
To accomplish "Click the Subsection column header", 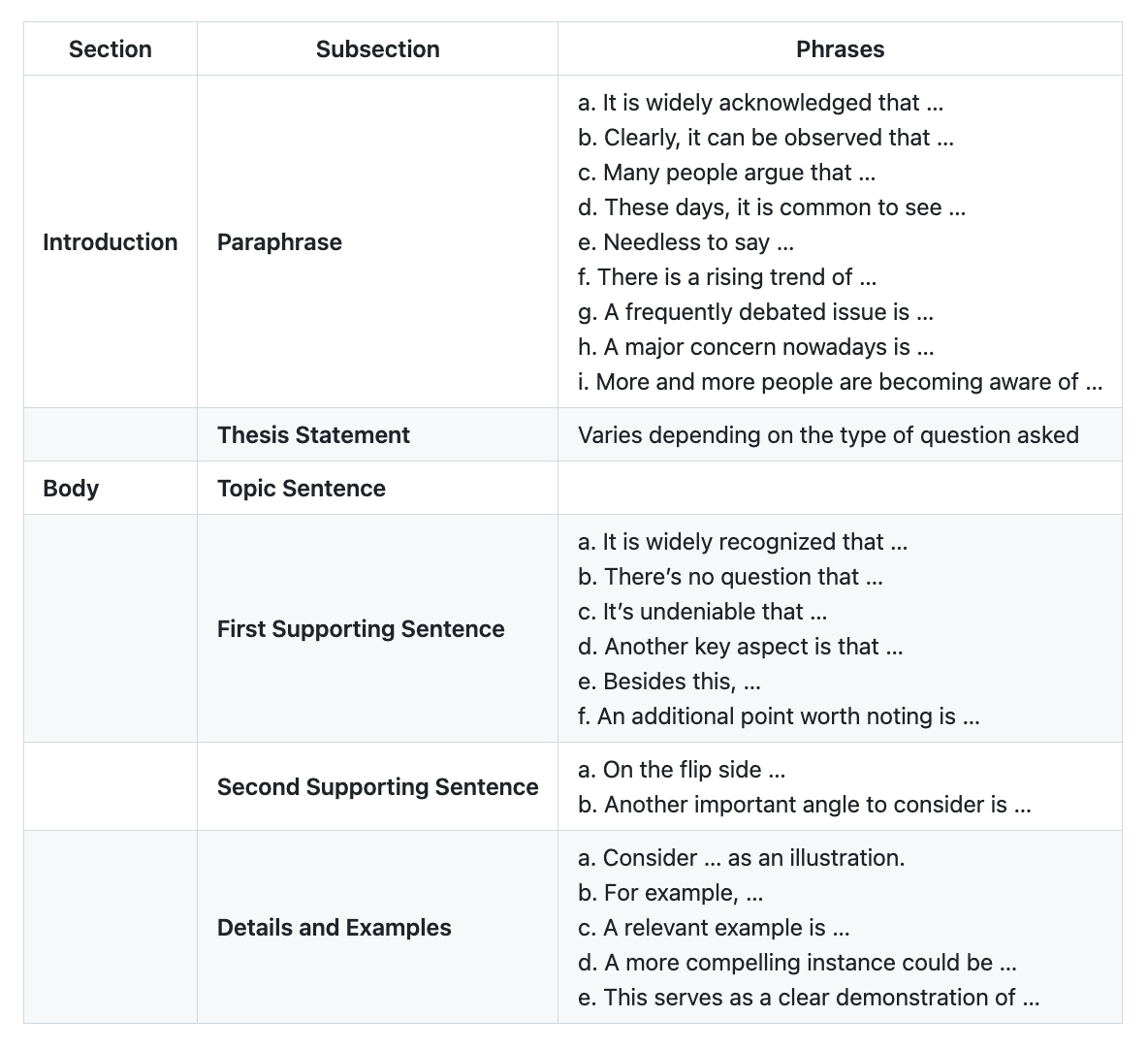I will [377, 49].
